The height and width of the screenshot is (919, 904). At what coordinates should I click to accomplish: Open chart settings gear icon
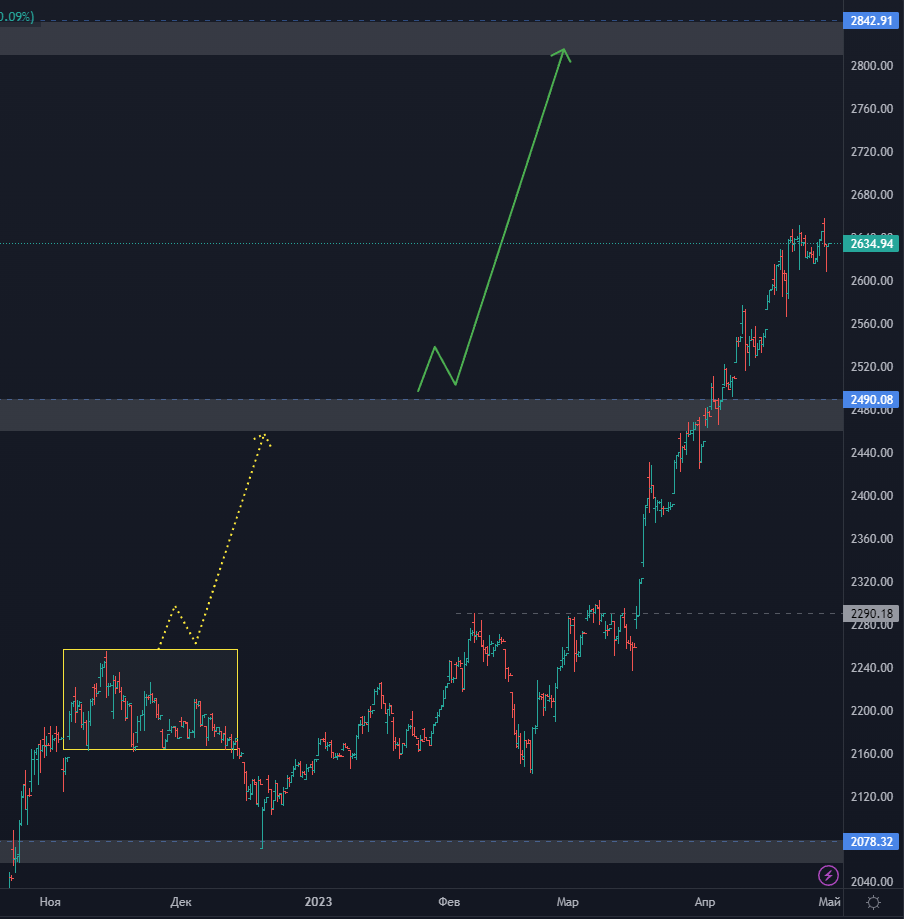click(873, 903)
